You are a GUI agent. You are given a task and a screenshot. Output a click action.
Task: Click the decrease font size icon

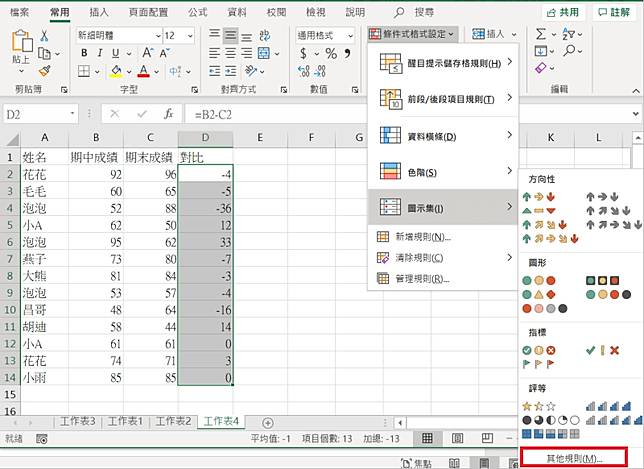pyautogui.click(x=165, y=53)
